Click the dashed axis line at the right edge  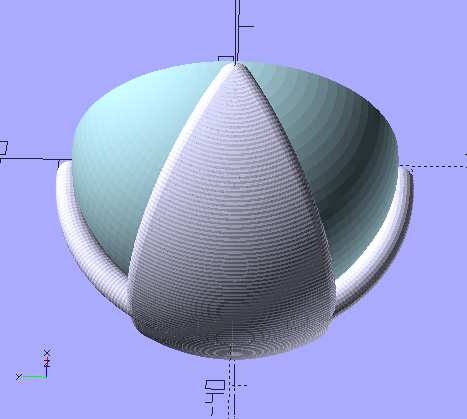433,166
